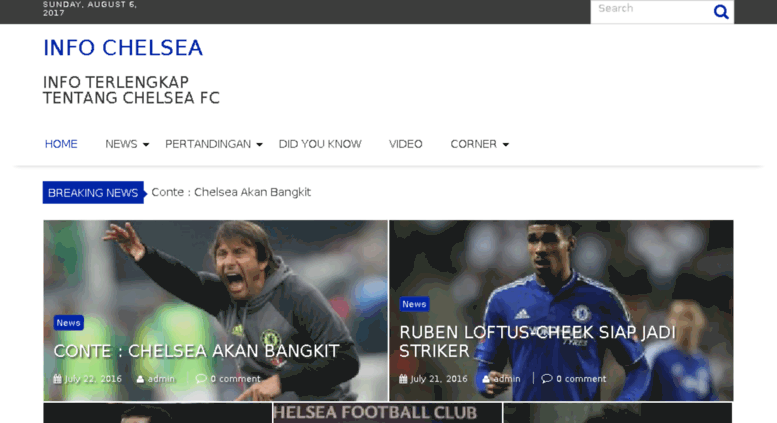Click News tag on Loftus-Cheek article
Viewport: 777px width, 423px height.
[x=414, y=304]
